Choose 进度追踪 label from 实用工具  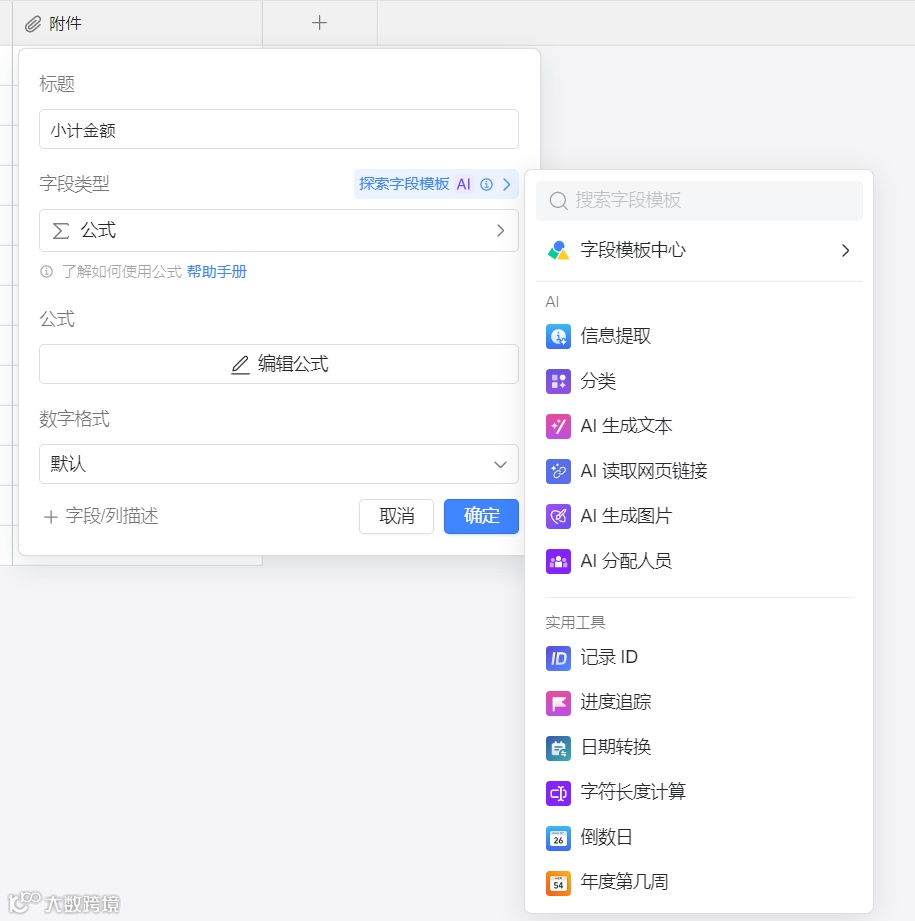pos(615,702)
